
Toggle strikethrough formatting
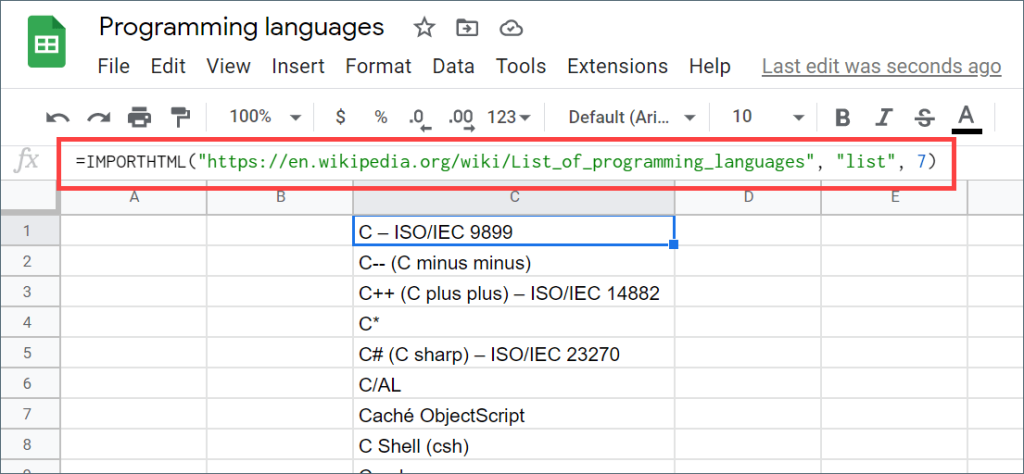[x=924, y=117]
